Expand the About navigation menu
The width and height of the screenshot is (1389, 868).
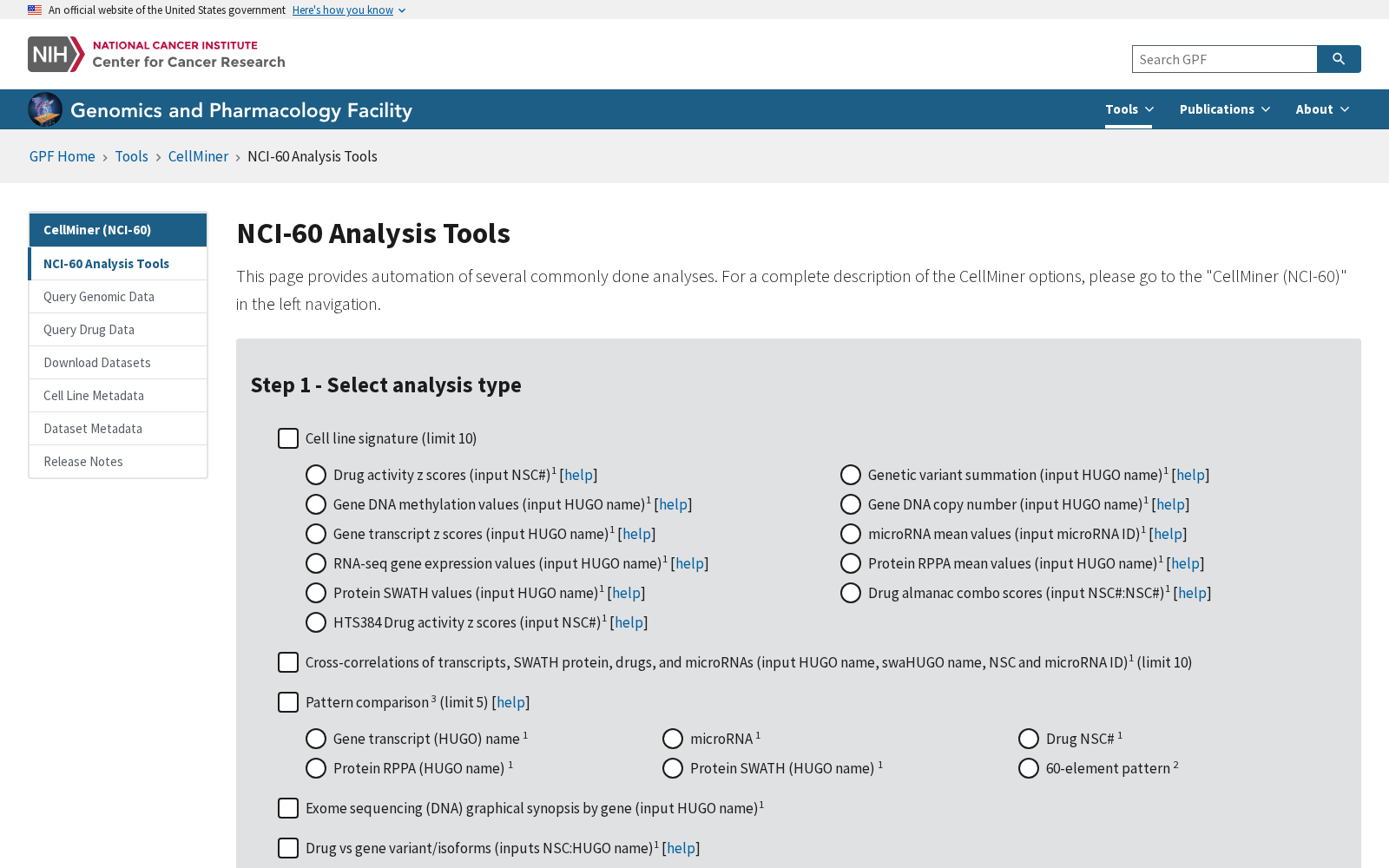pos(1322,109)
